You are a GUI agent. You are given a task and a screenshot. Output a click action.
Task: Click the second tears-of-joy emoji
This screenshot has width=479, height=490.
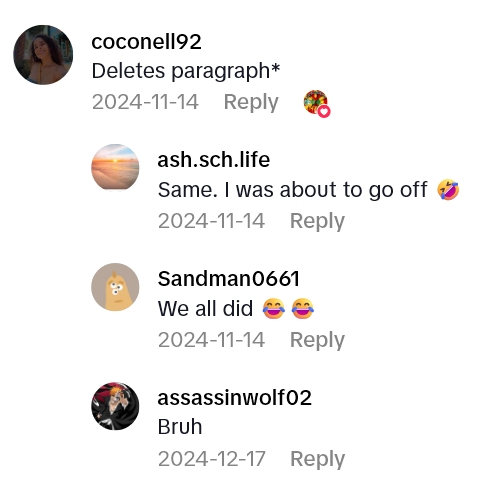click(303, 309)
